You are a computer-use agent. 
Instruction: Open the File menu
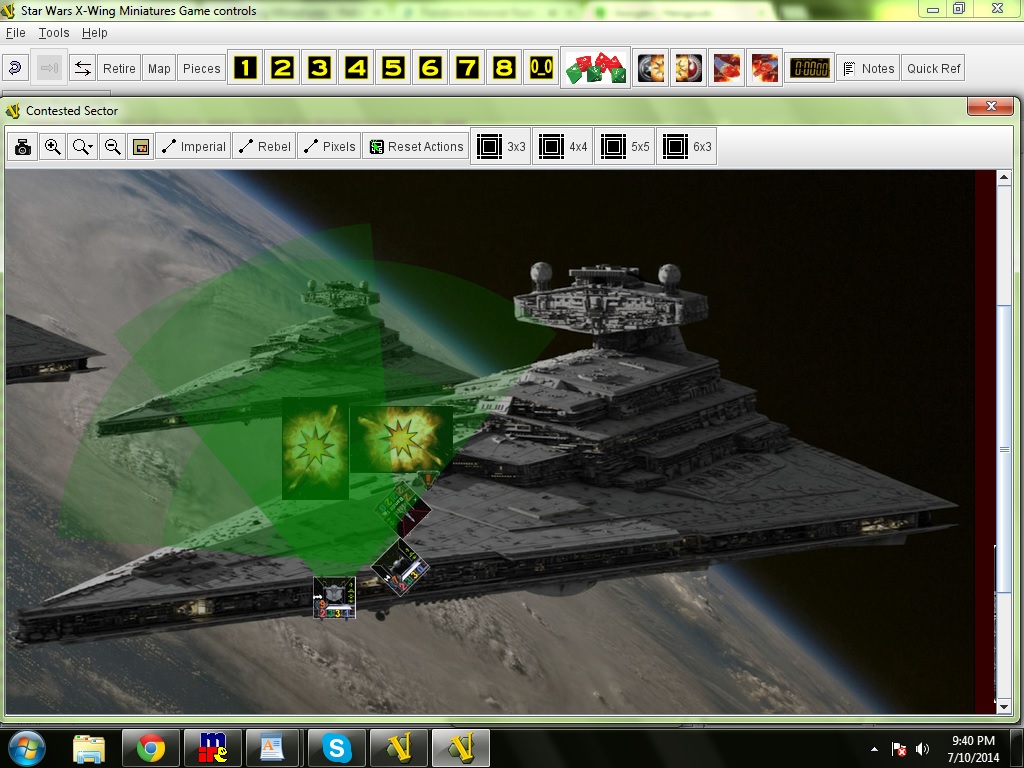pos(15,33)
